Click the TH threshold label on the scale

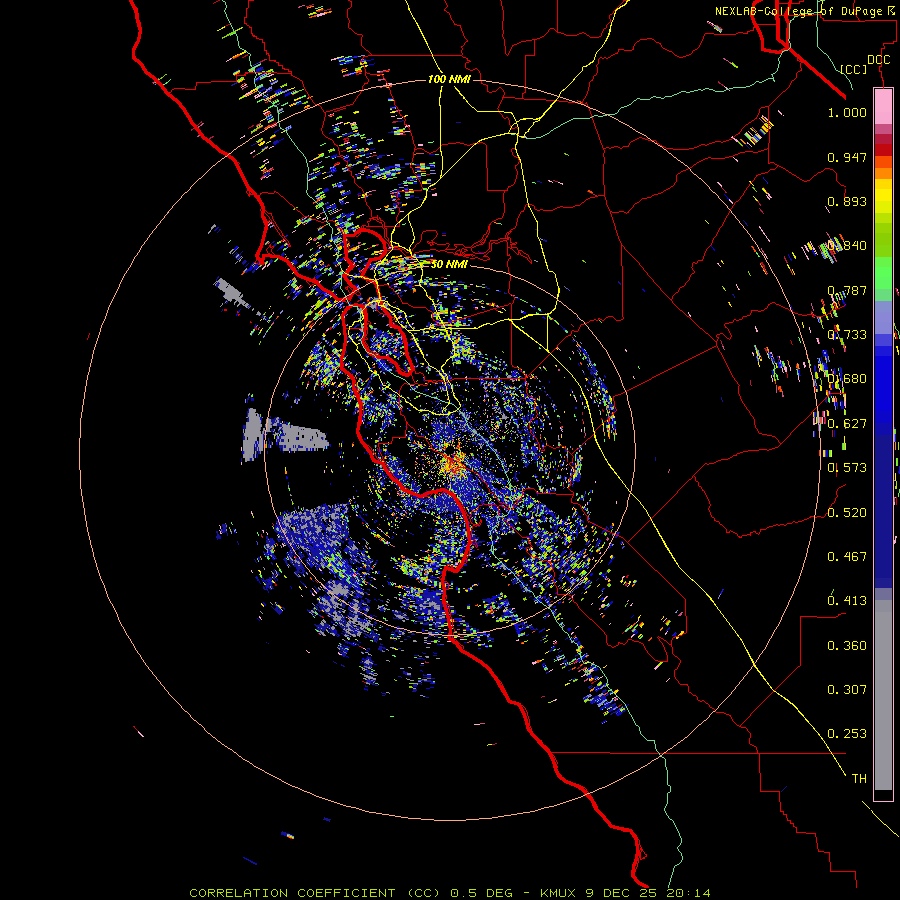[859, 779]
